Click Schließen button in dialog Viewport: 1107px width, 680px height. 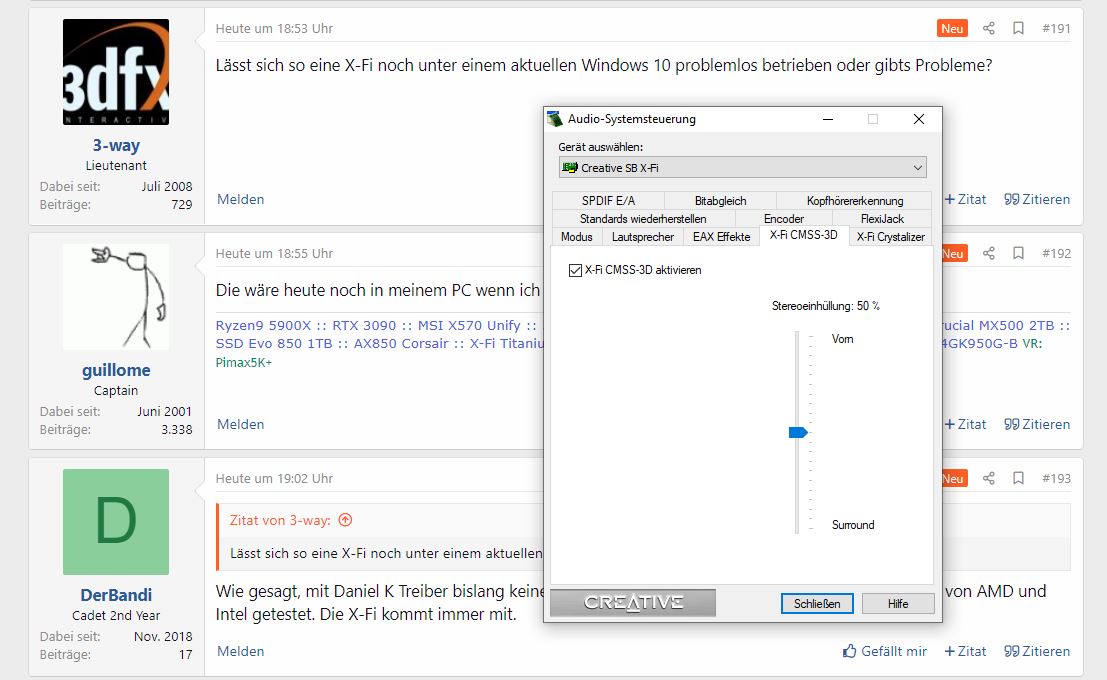[x=817, y=604]
